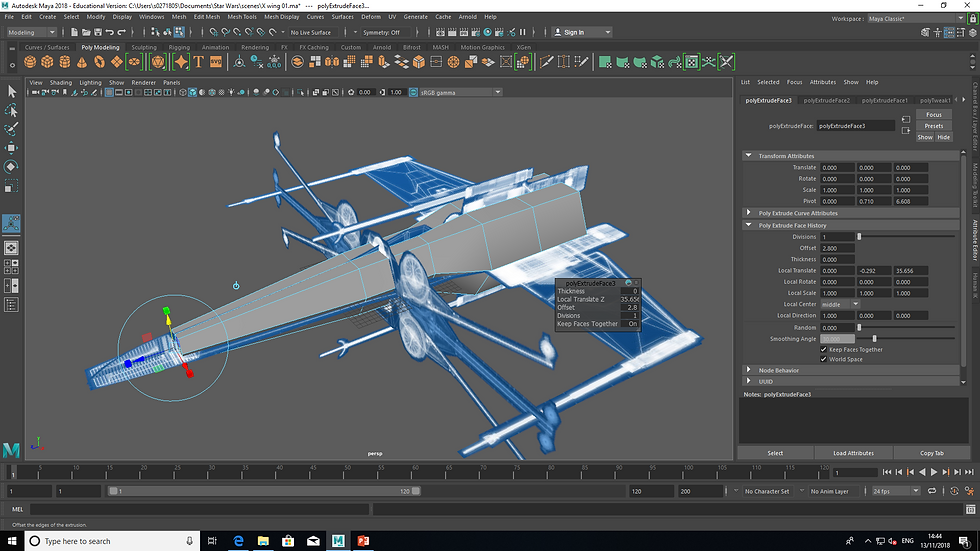Click the polygon Type text tool icon
Image resolution: width=980 pixels, height=551 pixels.
pos(199,62)
